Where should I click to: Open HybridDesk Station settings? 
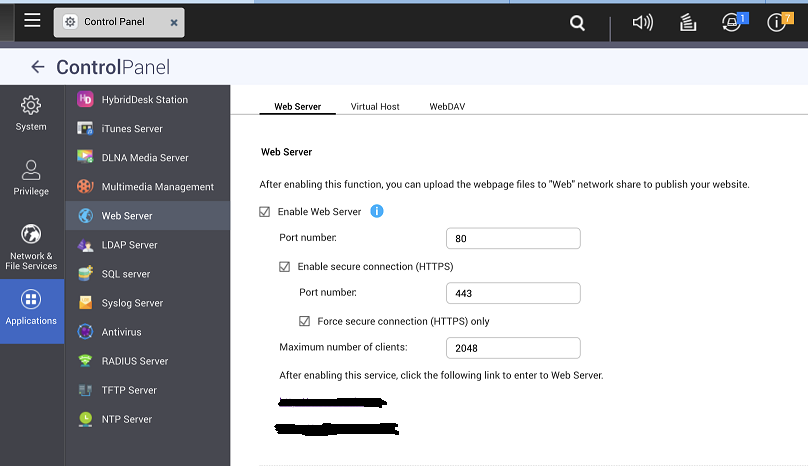(x=148, y=99)
